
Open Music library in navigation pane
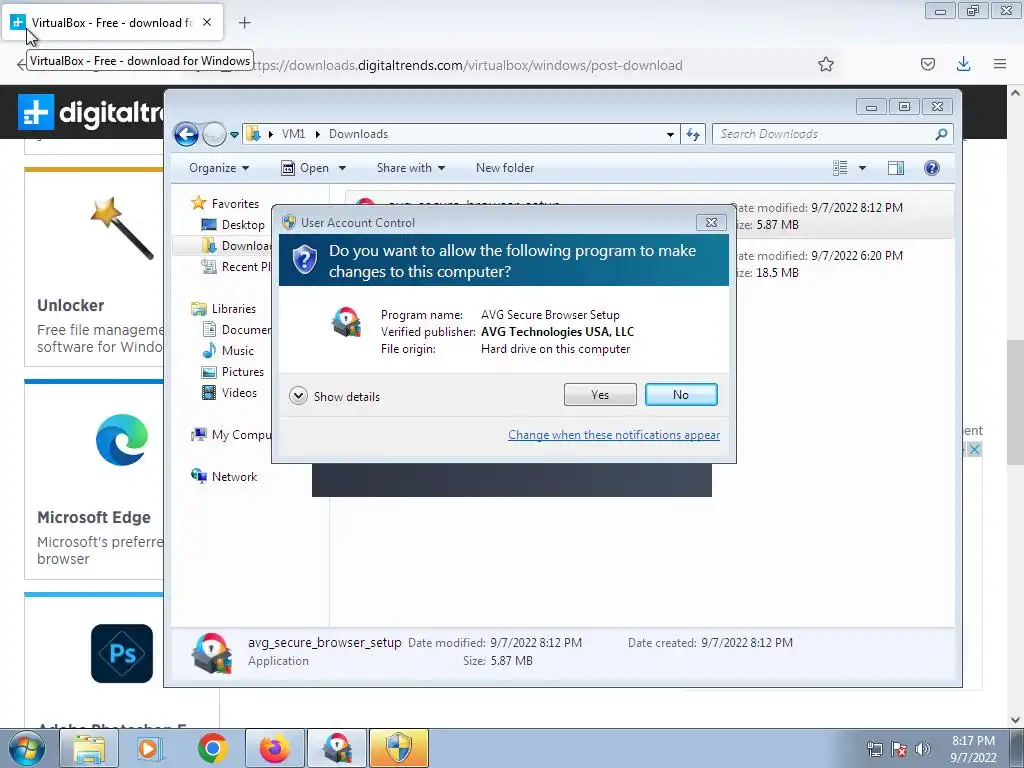click(228, 351)
